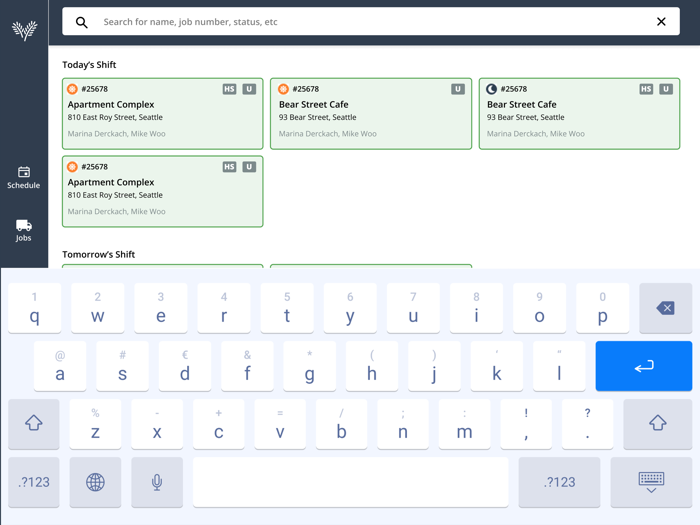
Task: Tap the t key
Action: pos(287,308)
